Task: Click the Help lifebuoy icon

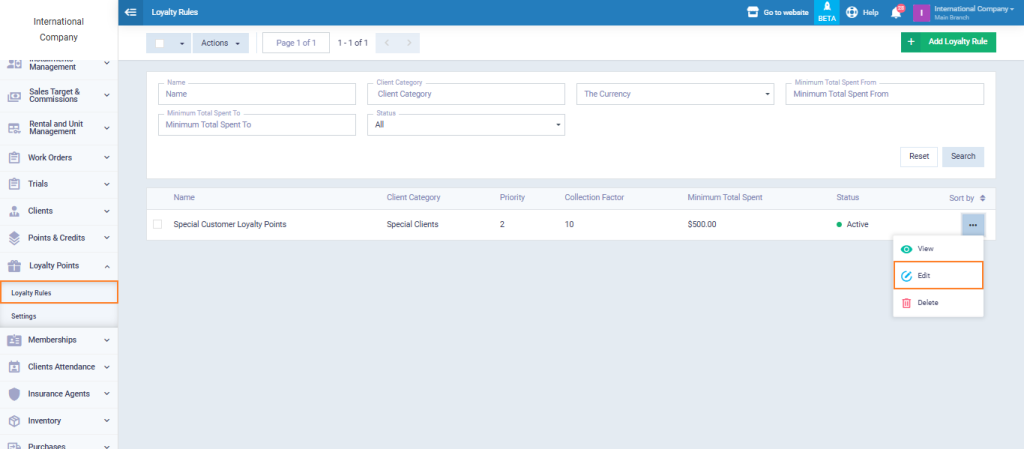Action: click(x=852, y=12)
